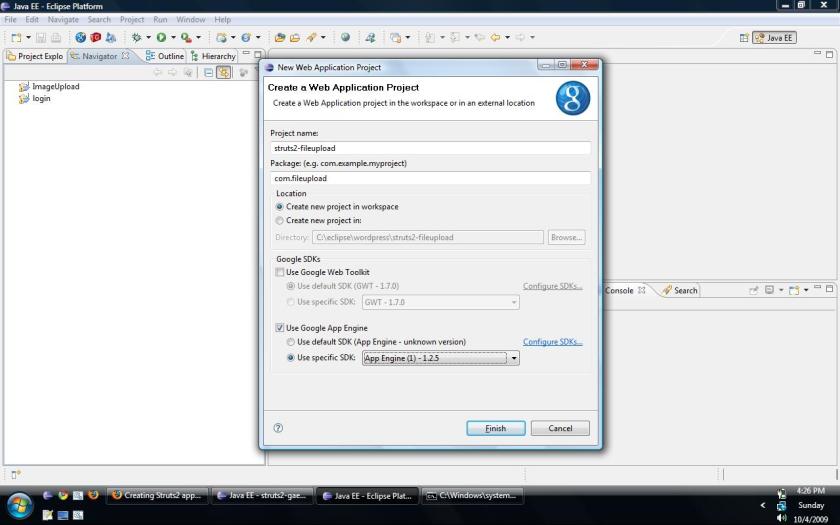Viewport: 840px width, 525px height.
Task: Uncheck Use Google App Engine checkbox
Action: tap(280, 328)
